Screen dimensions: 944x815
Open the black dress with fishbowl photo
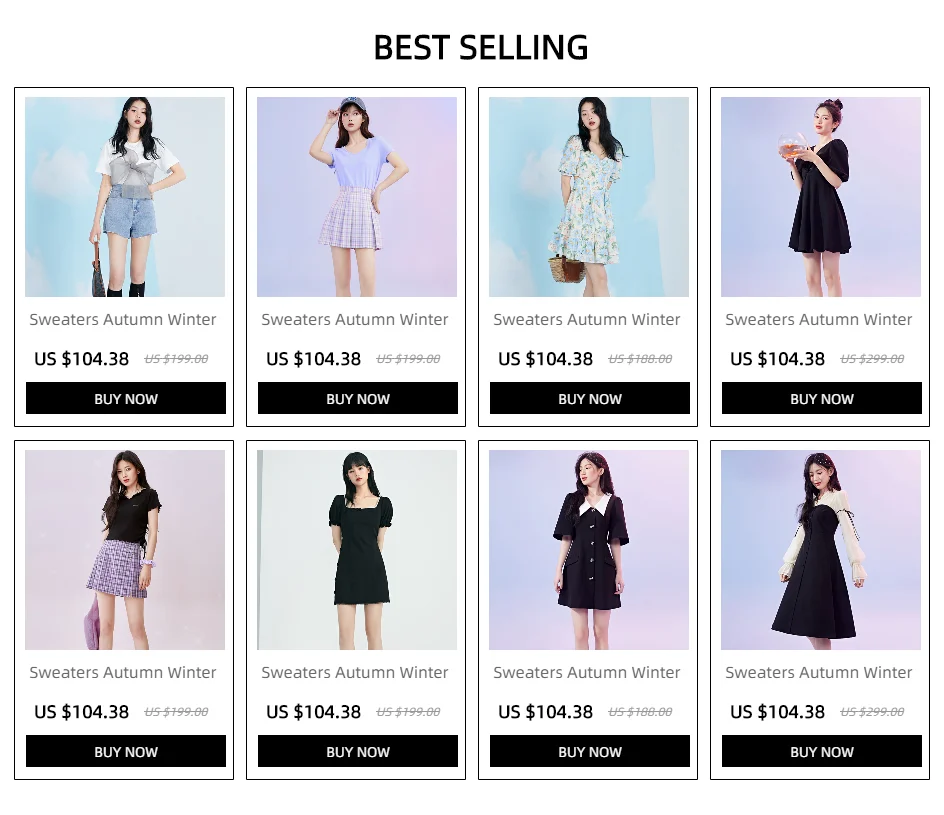(821, 197)
